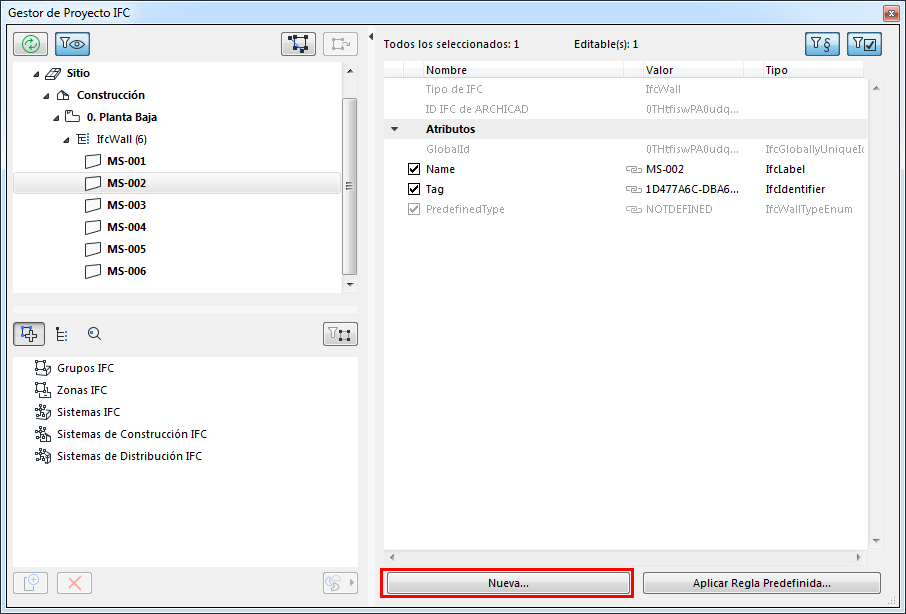Select the Sitio site icon
Screen dimensions: 906x614
click(x=53, y=73)
